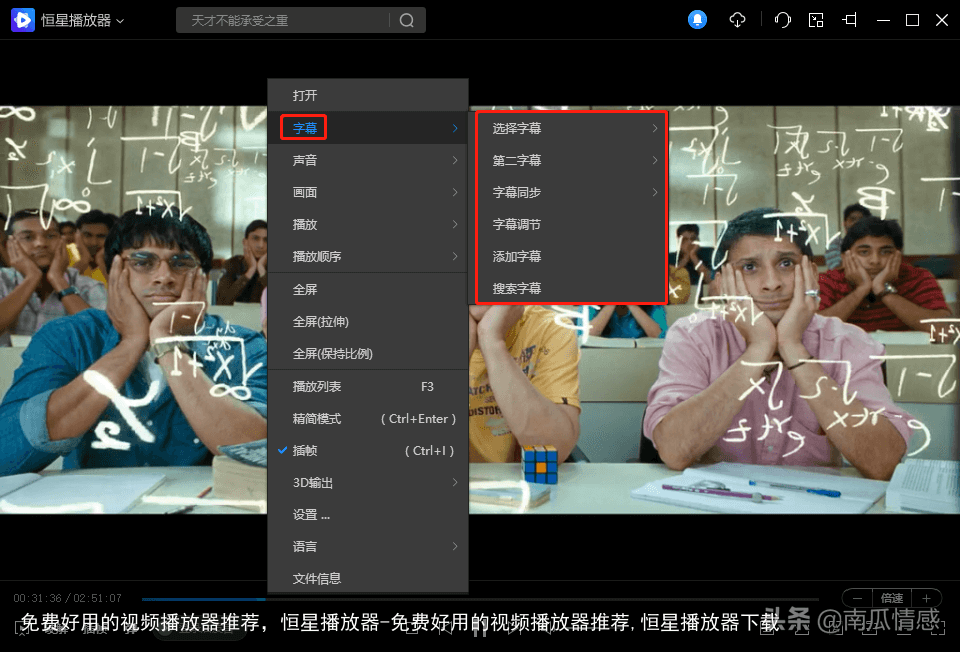
Task: Click 搜索字幕 in the subtitle submenu
Action: coord(517,289)
